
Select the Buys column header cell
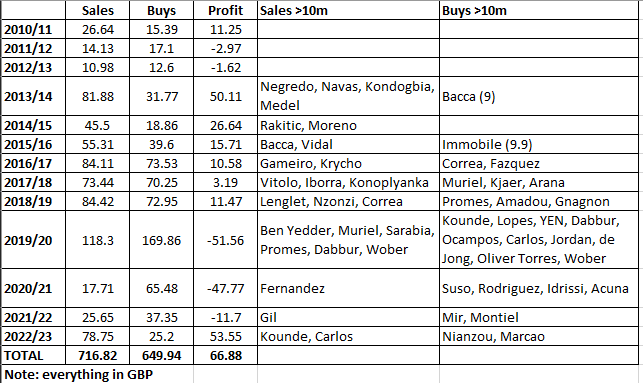(x=161, y=11)
